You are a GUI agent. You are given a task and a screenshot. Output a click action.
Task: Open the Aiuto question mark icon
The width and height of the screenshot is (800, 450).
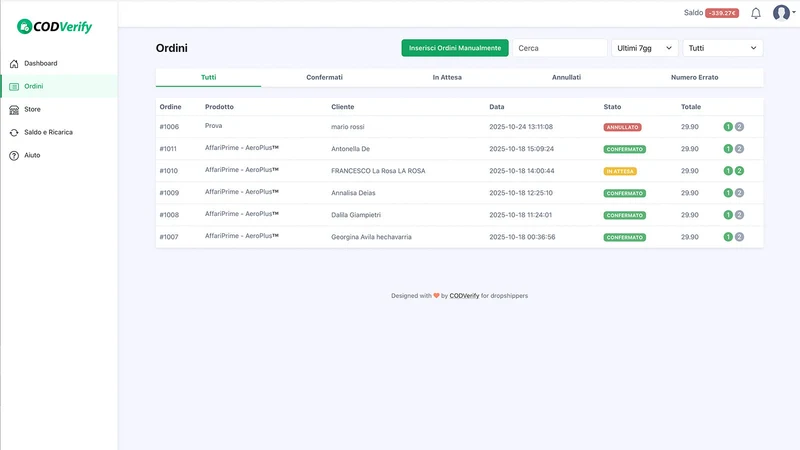[14, 156]
